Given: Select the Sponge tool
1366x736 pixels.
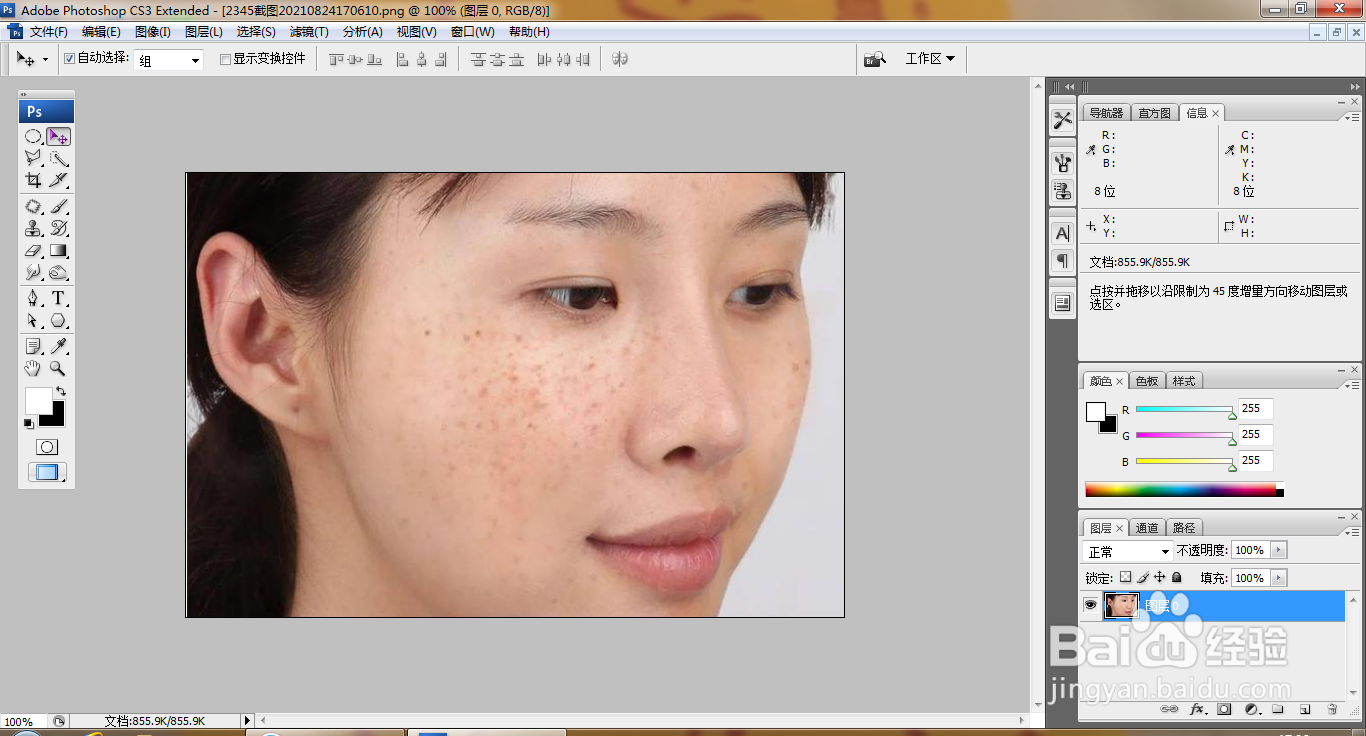Looking at the screenshot, I should (59, 272).
